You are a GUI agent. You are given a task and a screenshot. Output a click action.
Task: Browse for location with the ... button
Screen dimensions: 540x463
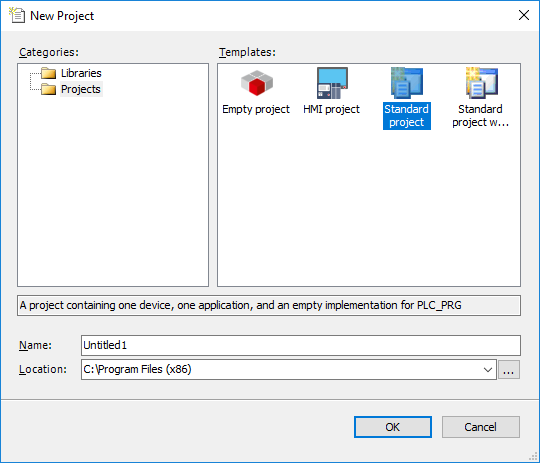pyautogui.click(x=509, y=370)
